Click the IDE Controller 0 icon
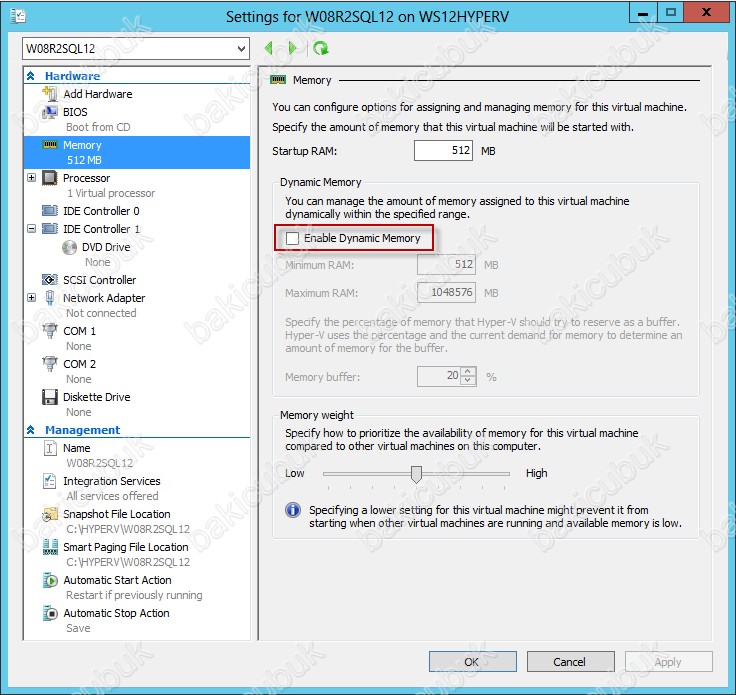The width and height of the screenshot is (736, 695). coord(50,210)
